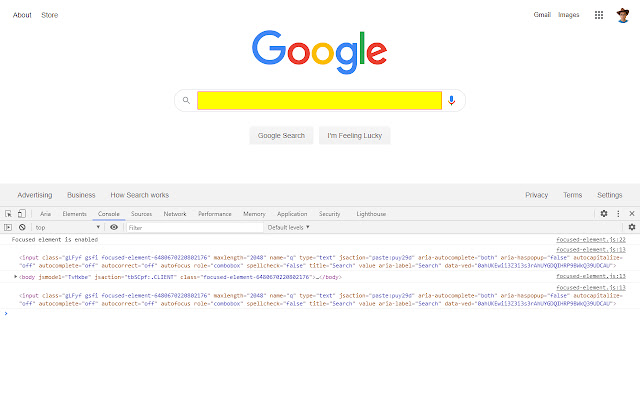Click the Google logo
This screenshot has height=400, width=640.
tap(319, 52)
